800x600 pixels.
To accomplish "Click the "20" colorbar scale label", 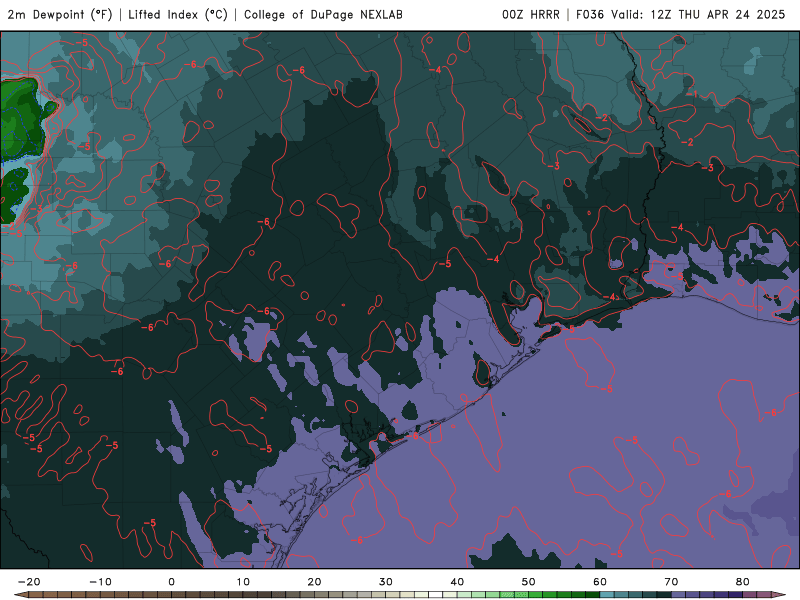I will 314,582.
